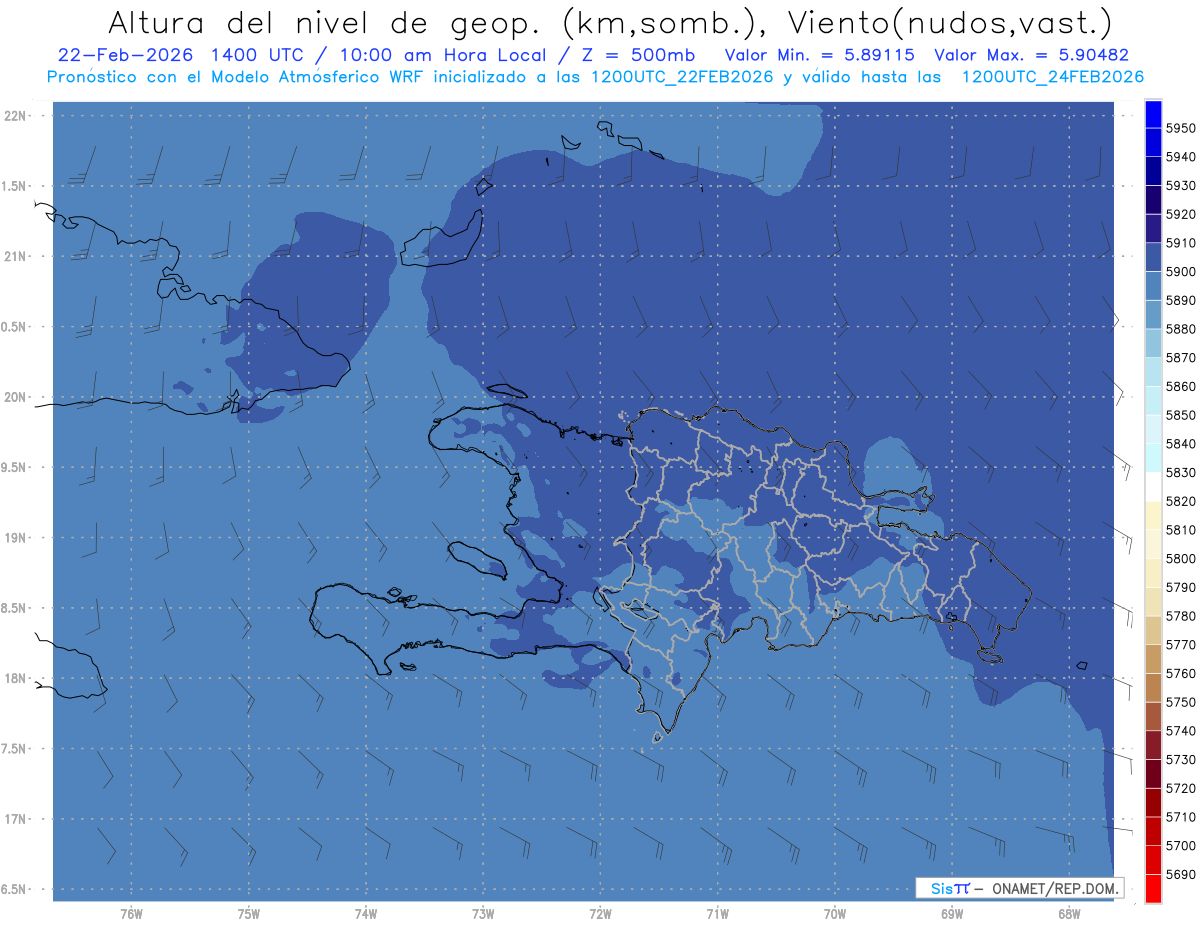Click the '6.5N' latitude axis label
Image resolution: width=1200 pixels, height=927 pixels.
pos(14,889)
